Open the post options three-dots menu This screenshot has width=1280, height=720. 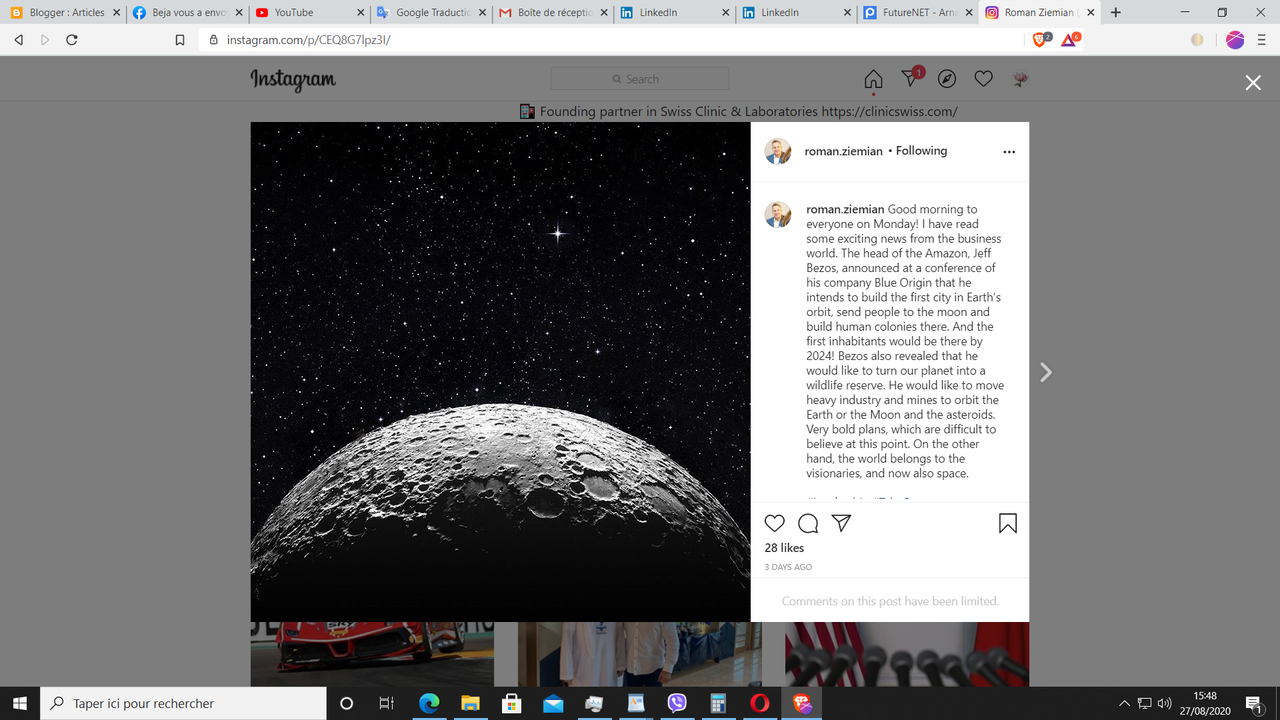1008,152
